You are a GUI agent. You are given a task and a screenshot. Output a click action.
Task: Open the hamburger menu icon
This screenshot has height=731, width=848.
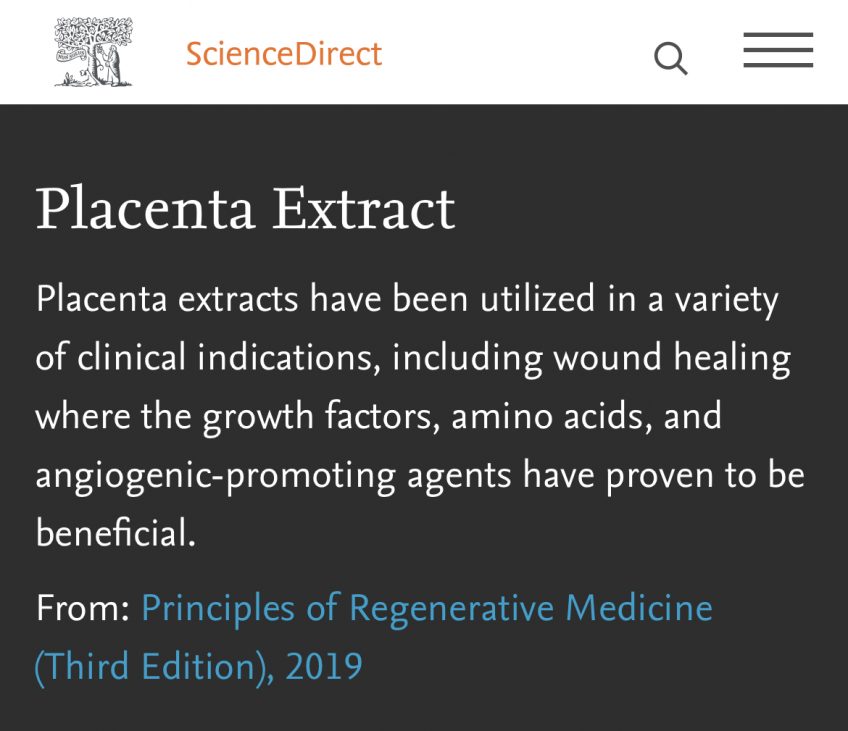click(778, 50)
